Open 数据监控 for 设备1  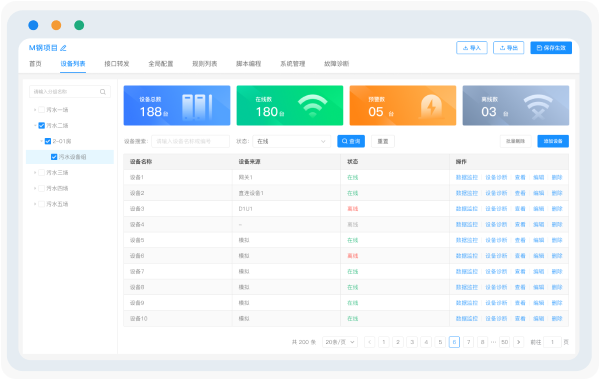[467, 178]
